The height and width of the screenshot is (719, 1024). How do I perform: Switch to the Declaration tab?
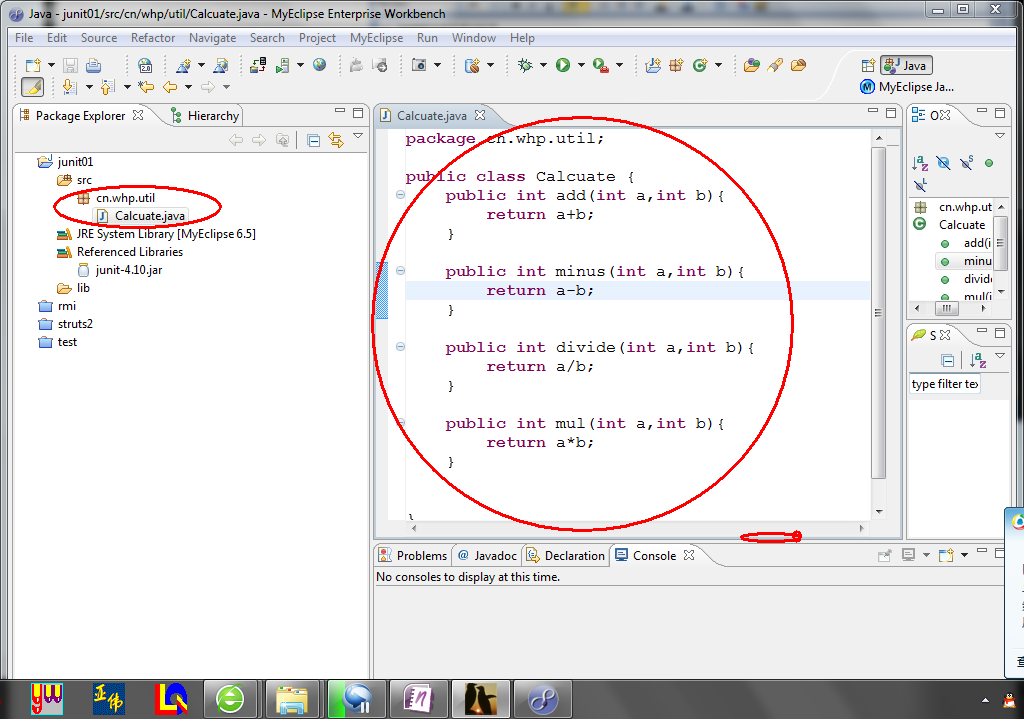click(566, 555)
